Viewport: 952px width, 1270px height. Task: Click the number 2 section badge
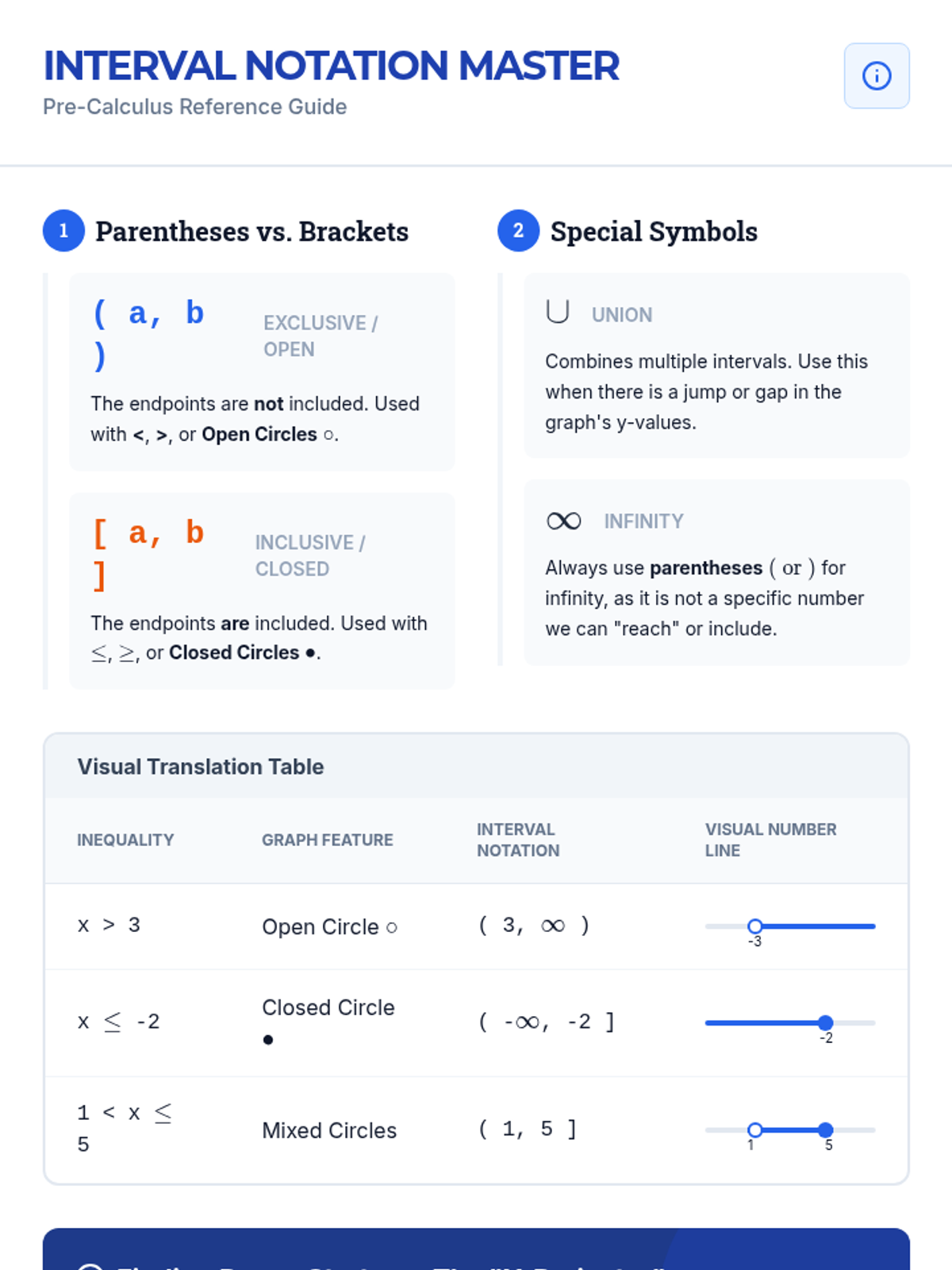tap(518, 231)
